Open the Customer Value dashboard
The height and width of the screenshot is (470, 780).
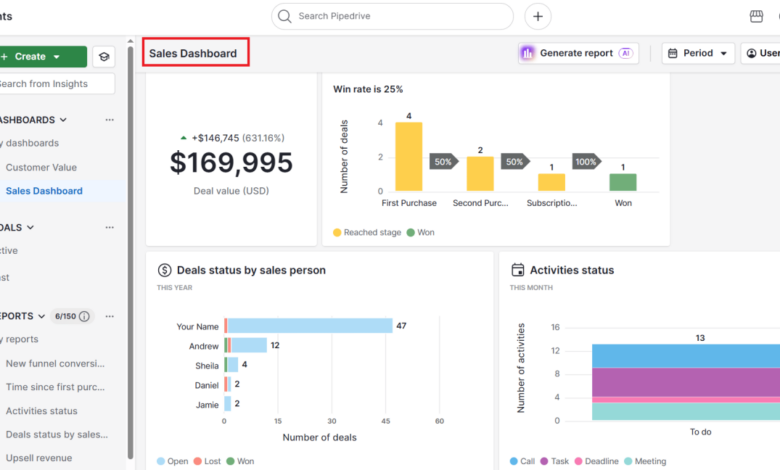(x=41, y=168)
